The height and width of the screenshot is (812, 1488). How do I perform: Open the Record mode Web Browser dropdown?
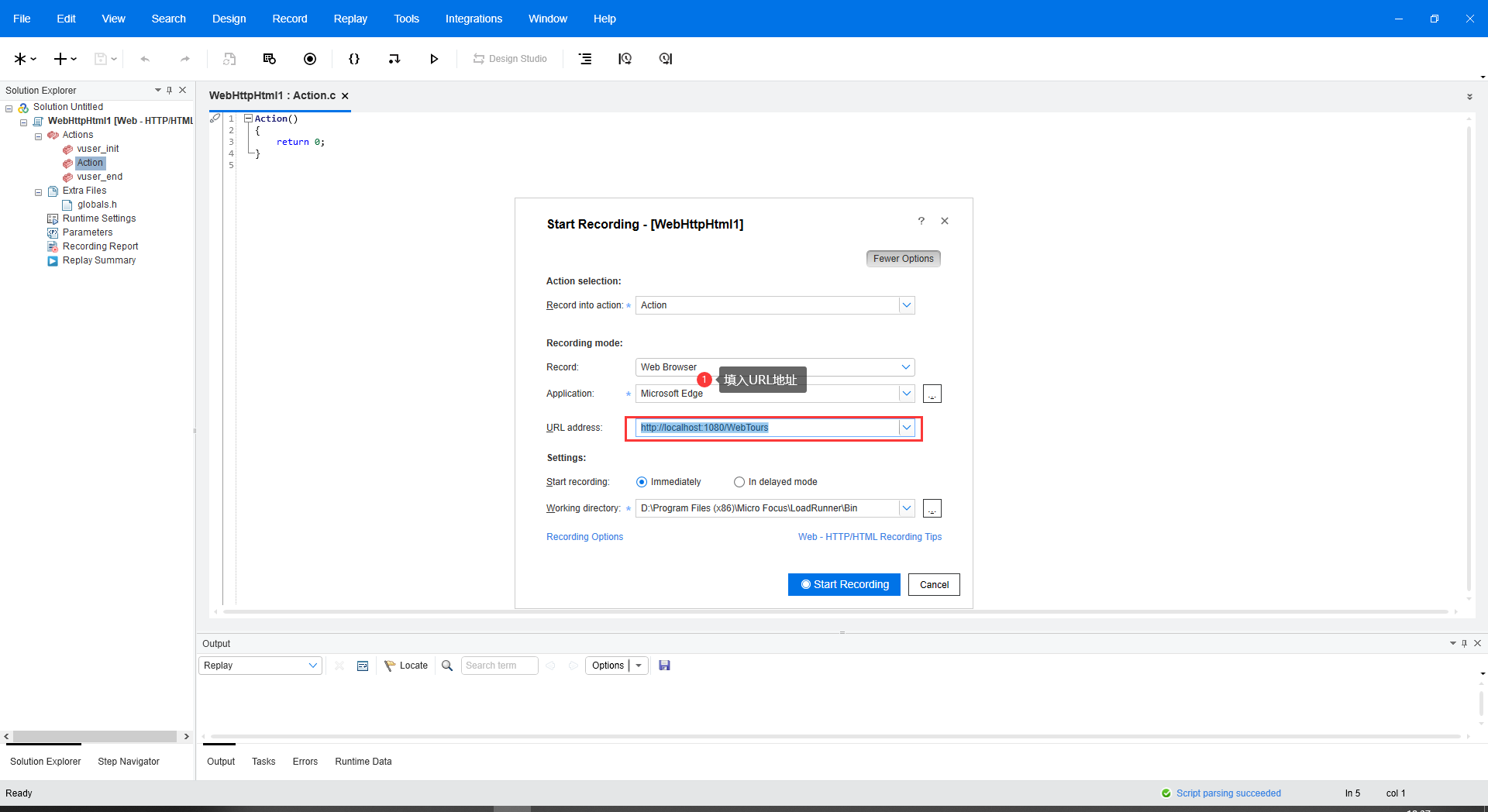[906, 367]
